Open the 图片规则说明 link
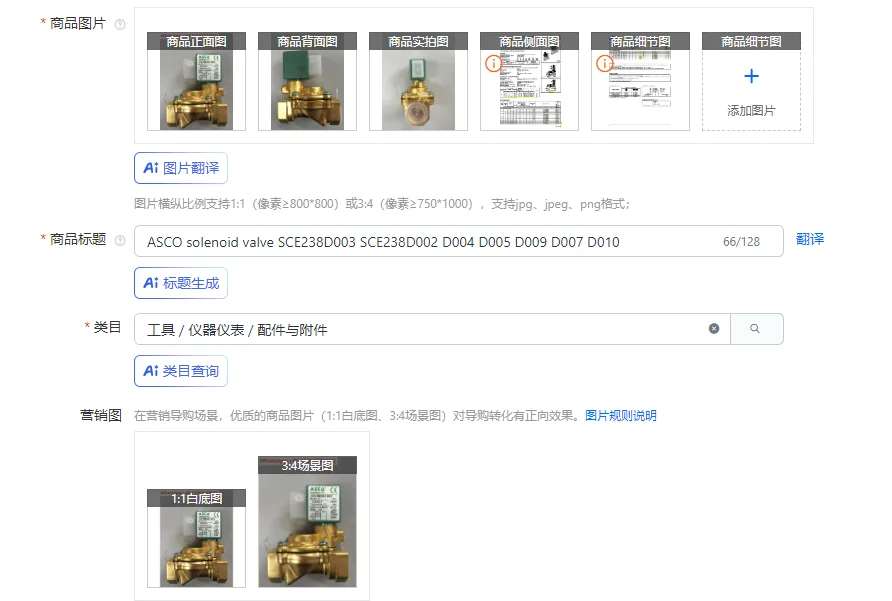 tap(621, 415)
